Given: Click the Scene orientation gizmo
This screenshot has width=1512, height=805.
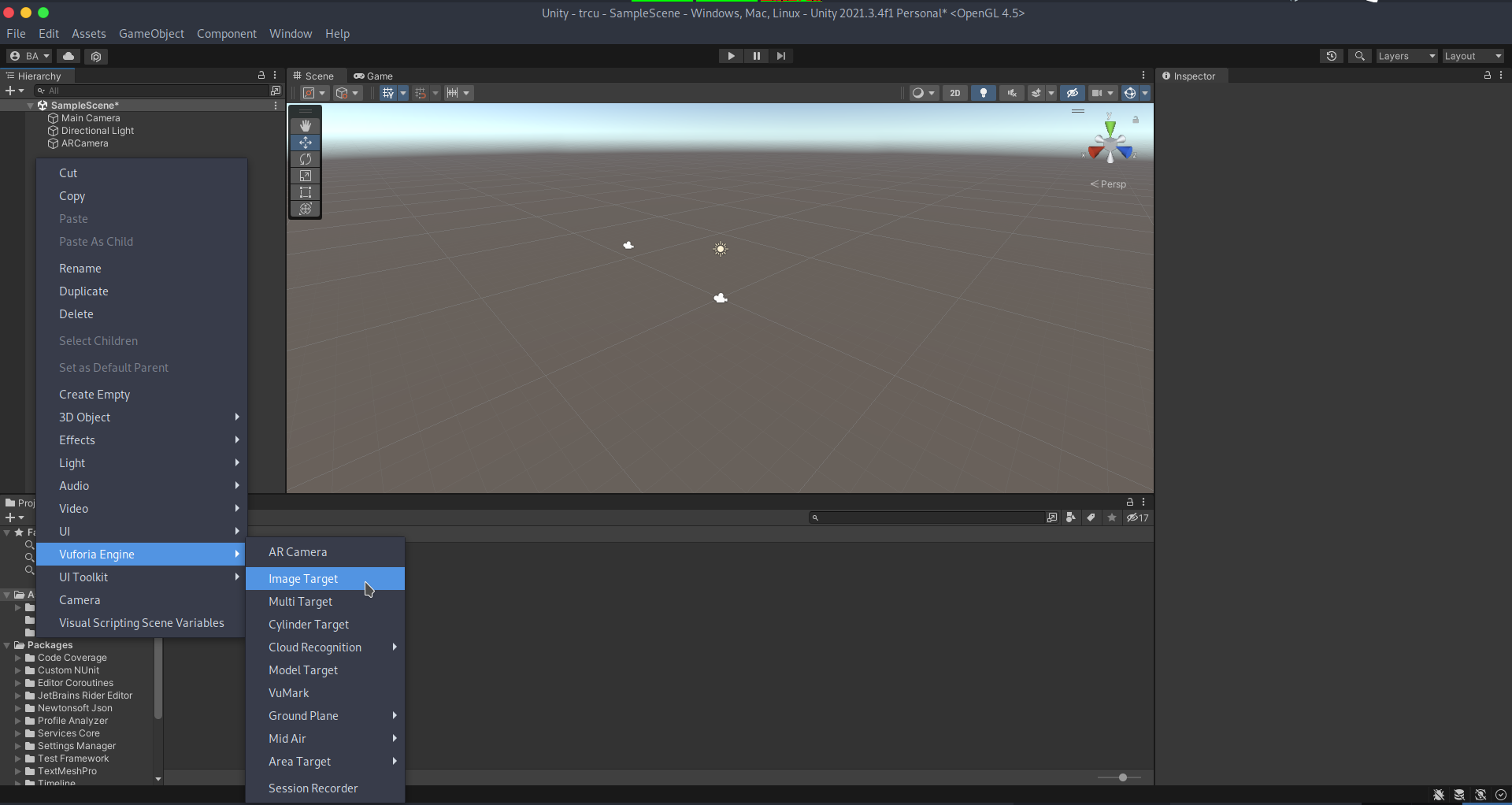Looking at the screenshot, I should (x=1110, y=143).
